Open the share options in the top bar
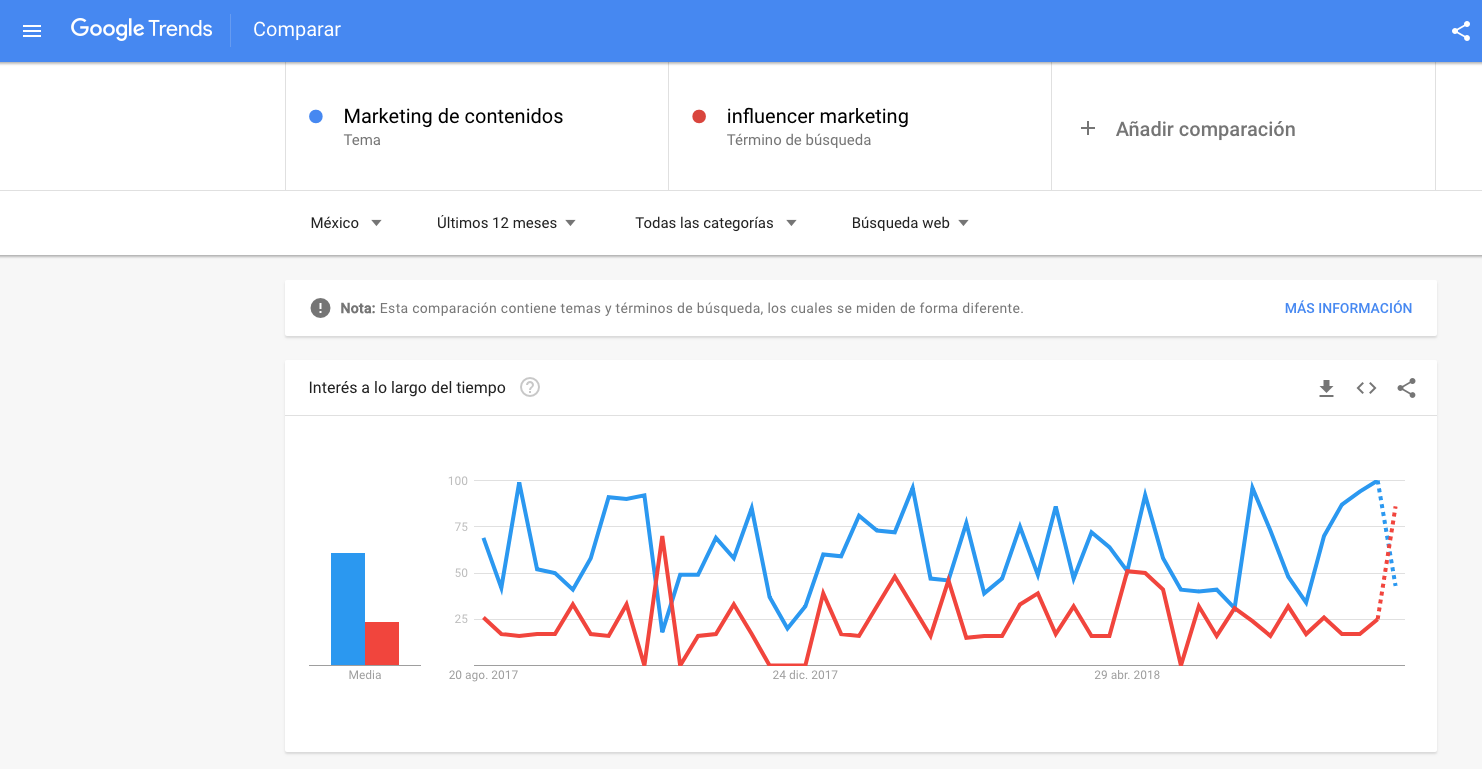Screen dimensions: 1482x769 click(1460, 30)
